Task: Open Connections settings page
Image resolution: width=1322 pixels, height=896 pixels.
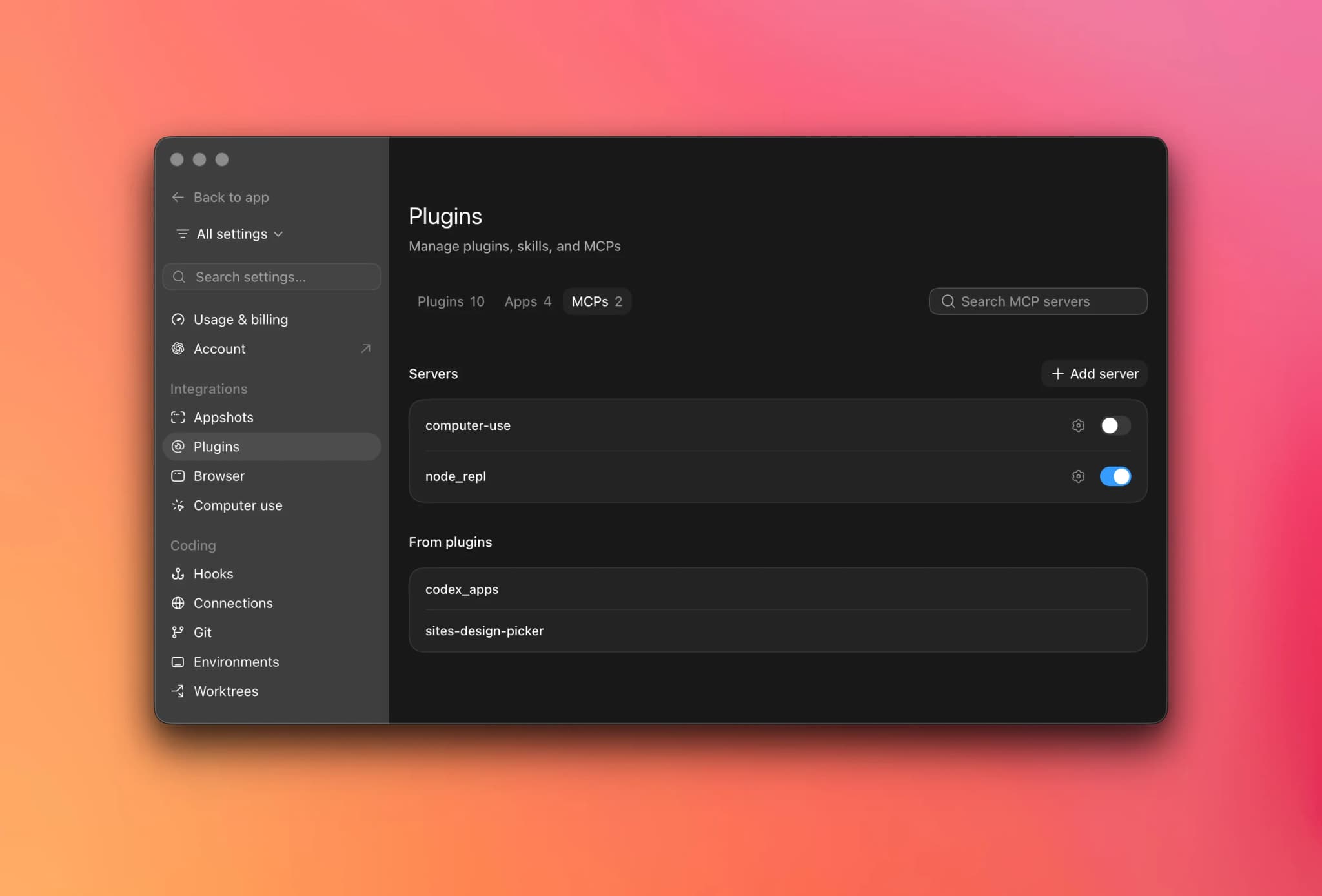Action: pos(272,603)
